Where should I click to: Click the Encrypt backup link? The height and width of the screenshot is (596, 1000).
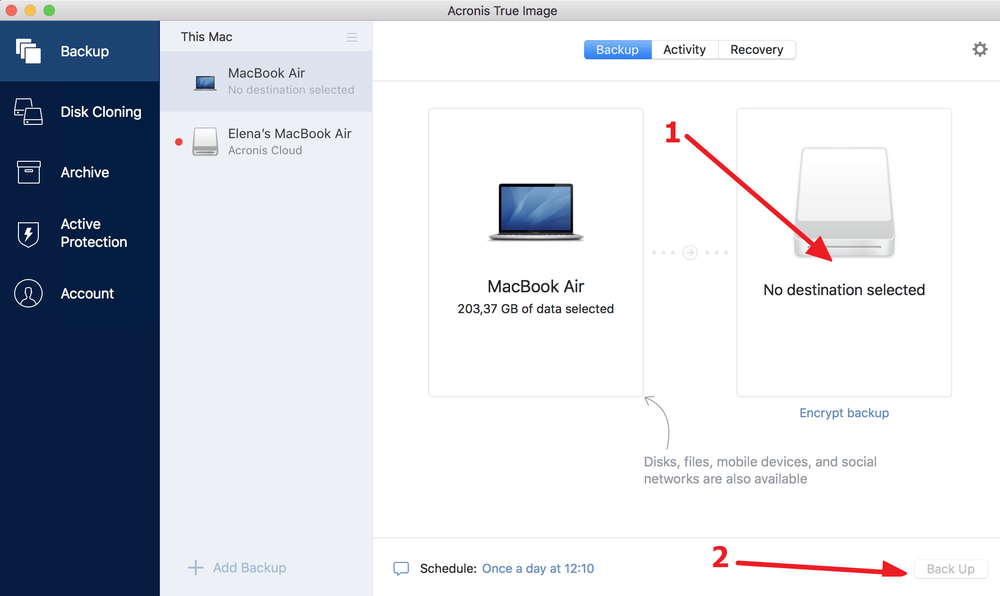tap(844, 413)
